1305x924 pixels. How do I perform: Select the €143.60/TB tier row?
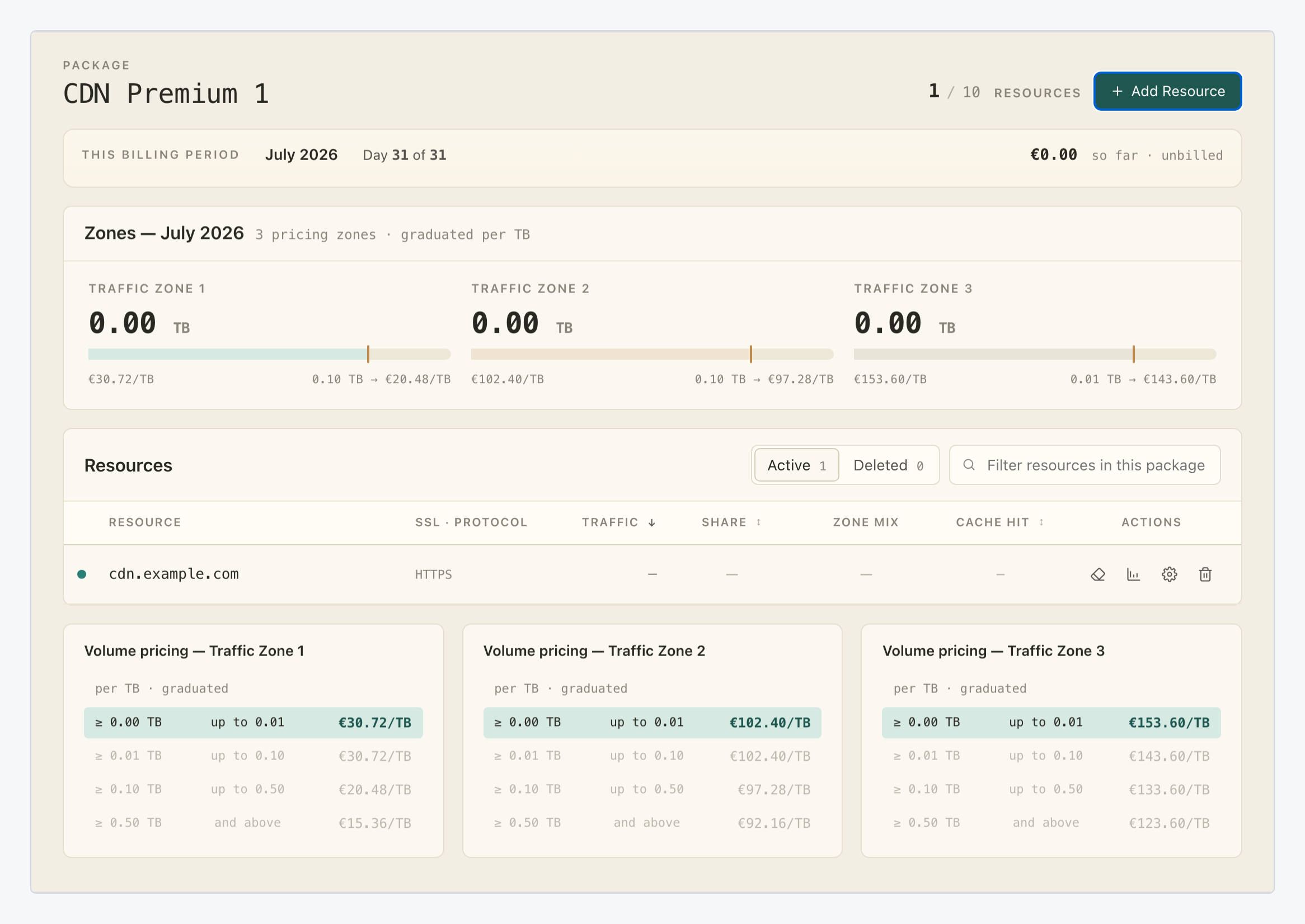coord(1051,756)
